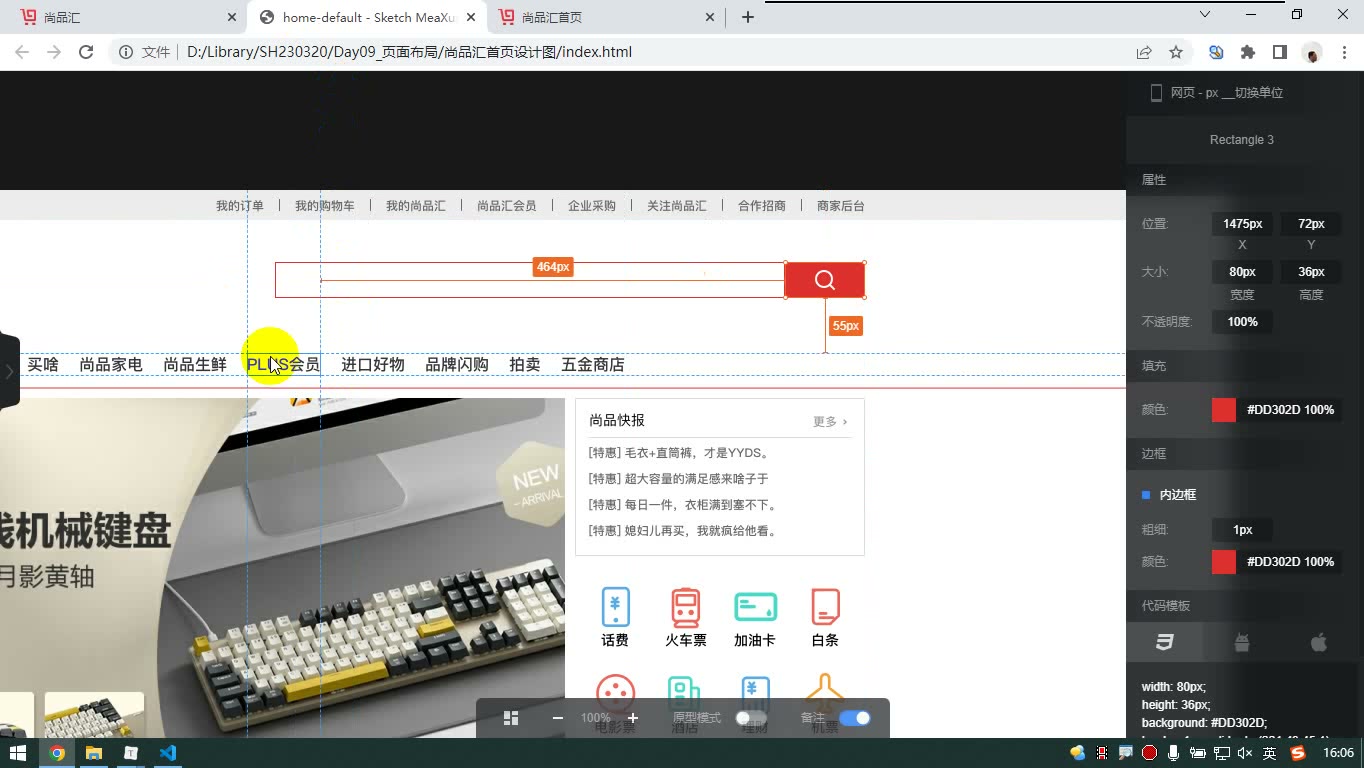Click the border color #DD302D swatch
The width and height of the screenshot is (1364, 768).
click(x=1224, y=562)
